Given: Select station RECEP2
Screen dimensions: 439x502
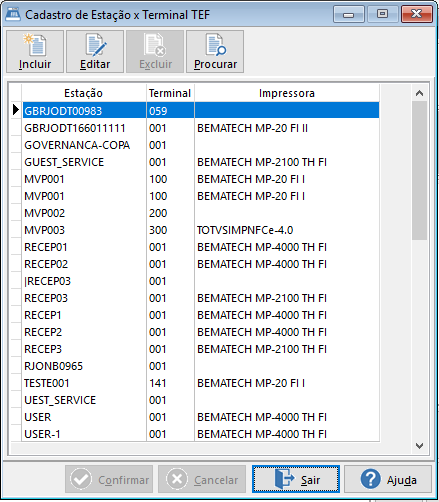Looking at the screenshot, I should pyautogui.click(x=84, y=332).
